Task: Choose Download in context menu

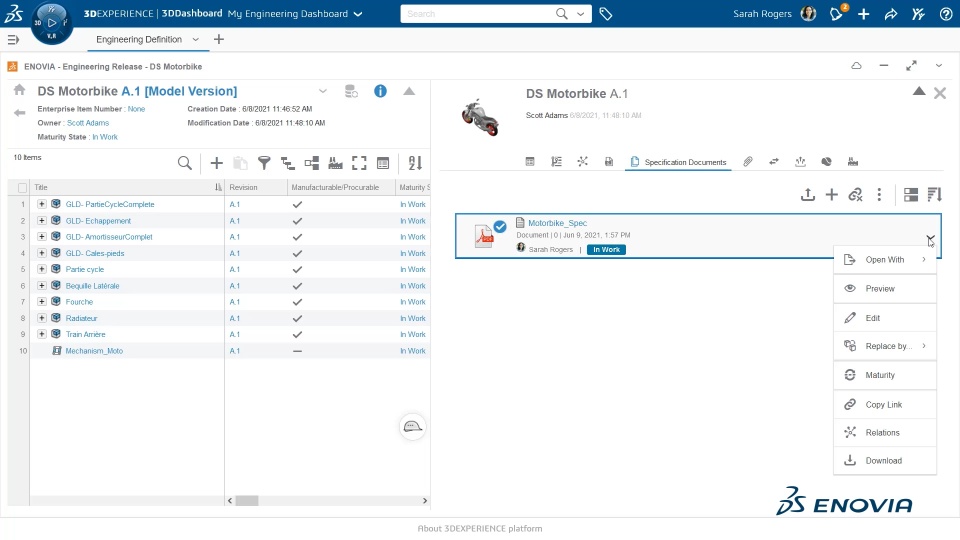Action: point(885,460)
